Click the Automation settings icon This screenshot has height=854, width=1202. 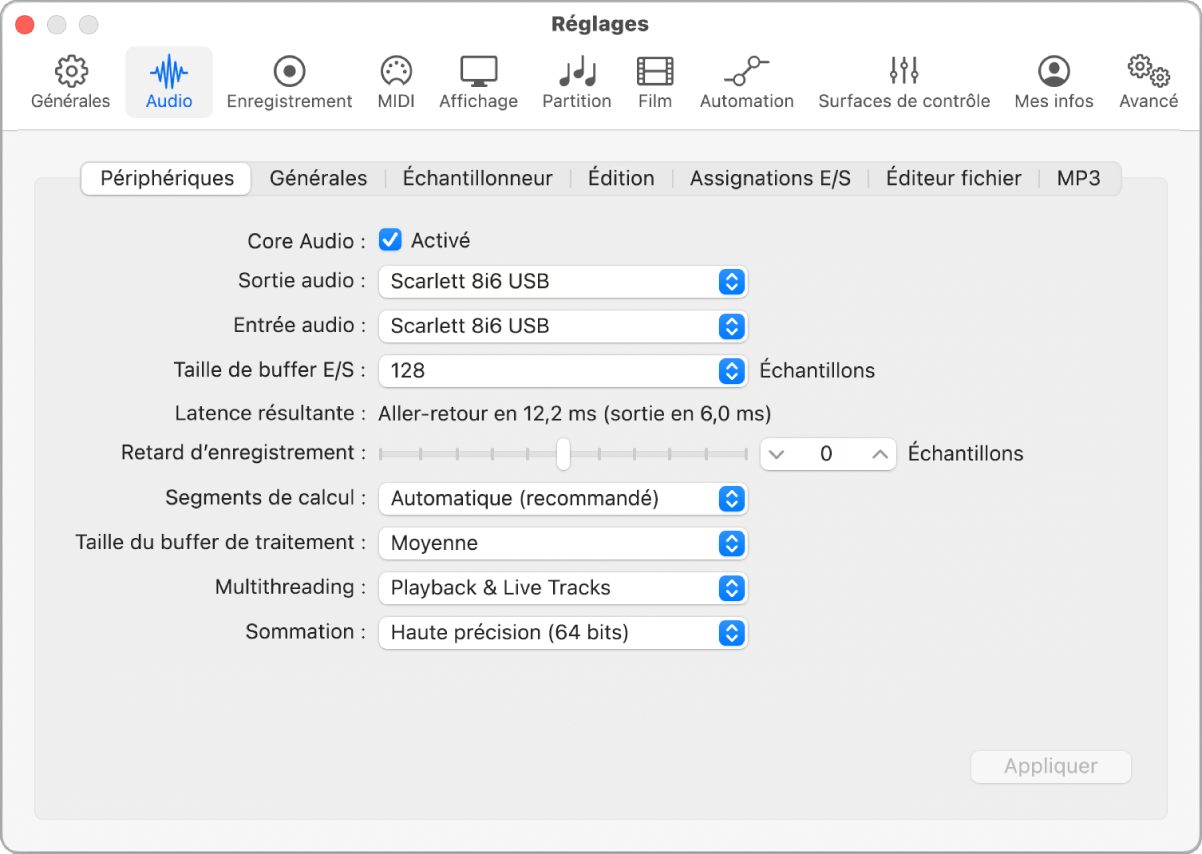[746, 80]
